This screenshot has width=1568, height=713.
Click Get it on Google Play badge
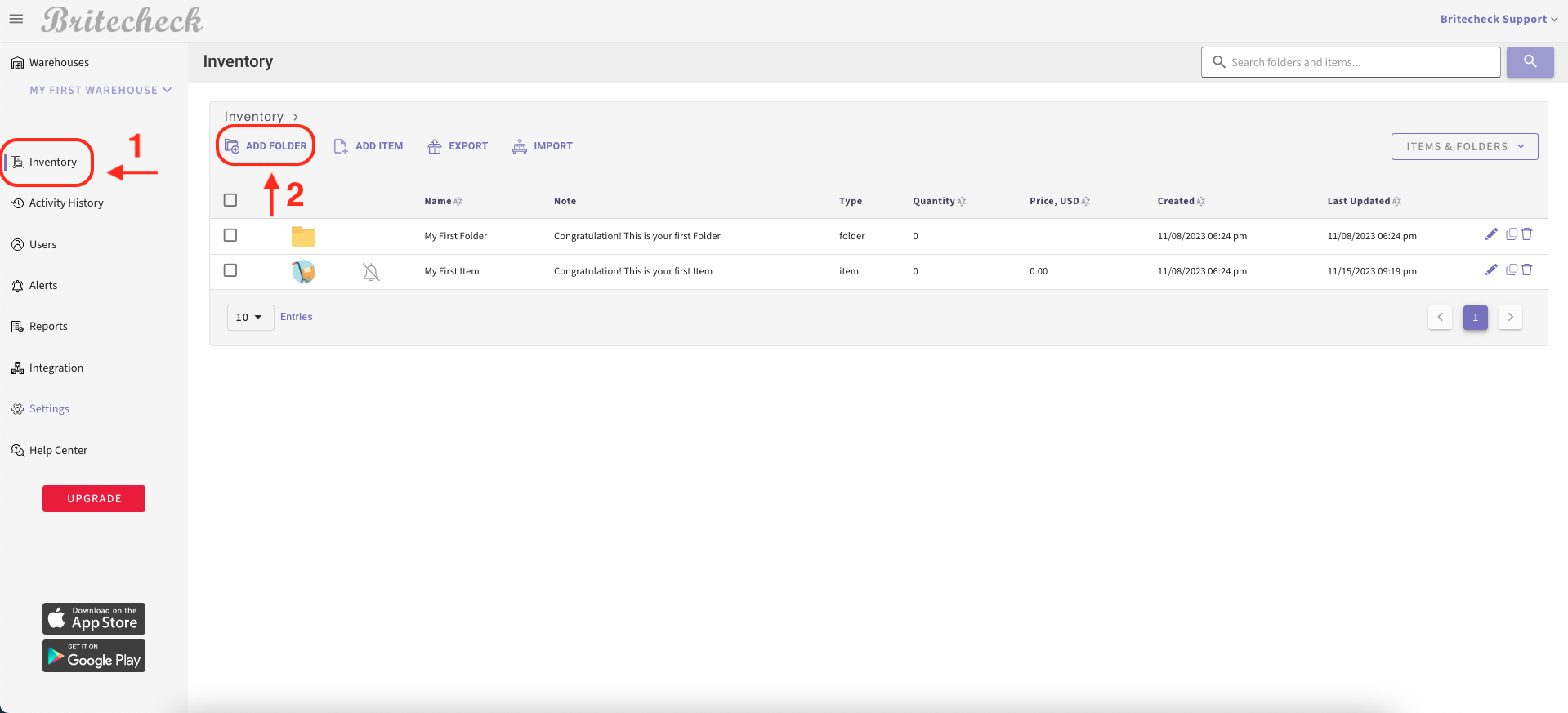coord(94,656)
